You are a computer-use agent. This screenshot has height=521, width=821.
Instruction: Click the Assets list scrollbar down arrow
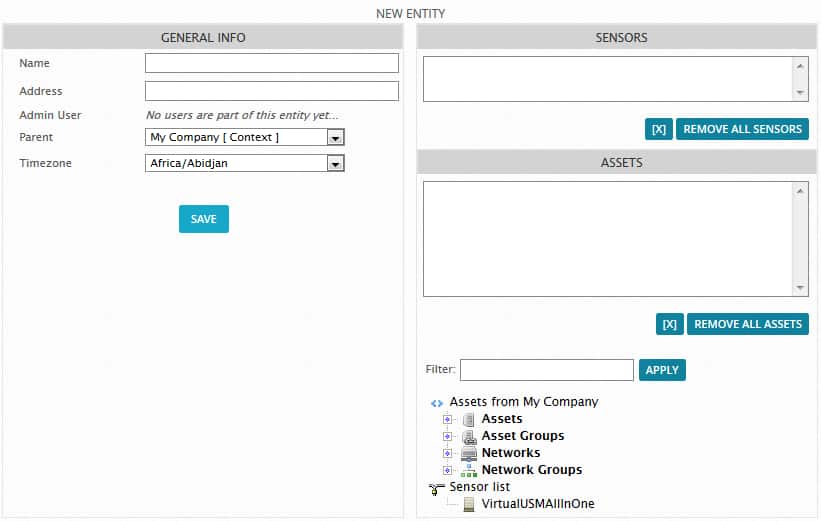pyautogui.click(x=800, y=288)
